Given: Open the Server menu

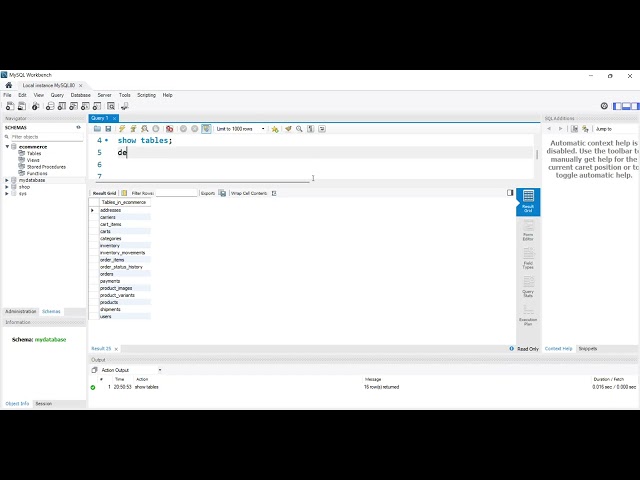Looking at the screenshot, I should point(104,95).
